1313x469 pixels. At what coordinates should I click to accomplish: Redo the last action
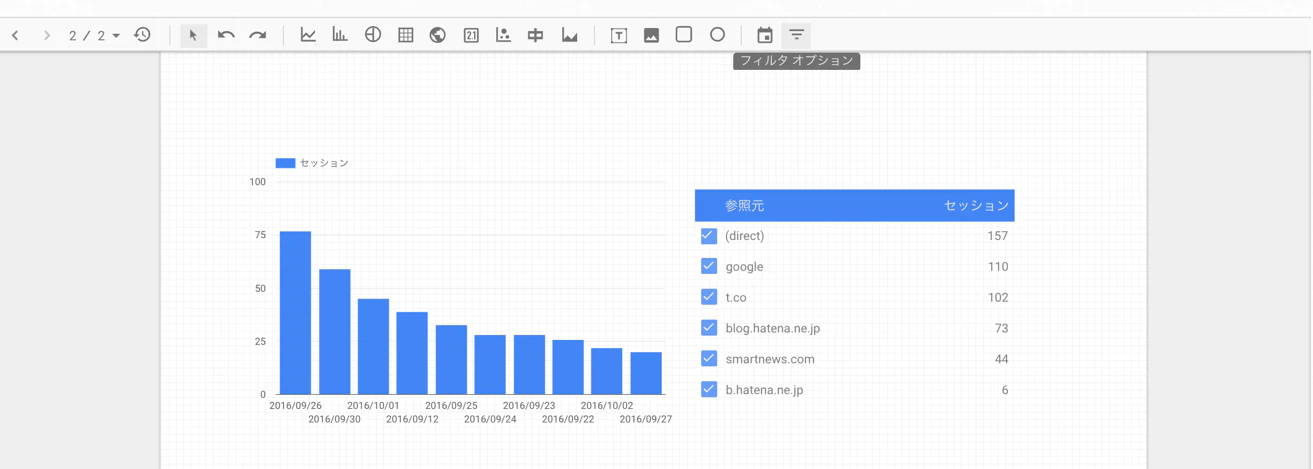click(x=258, y=35)
